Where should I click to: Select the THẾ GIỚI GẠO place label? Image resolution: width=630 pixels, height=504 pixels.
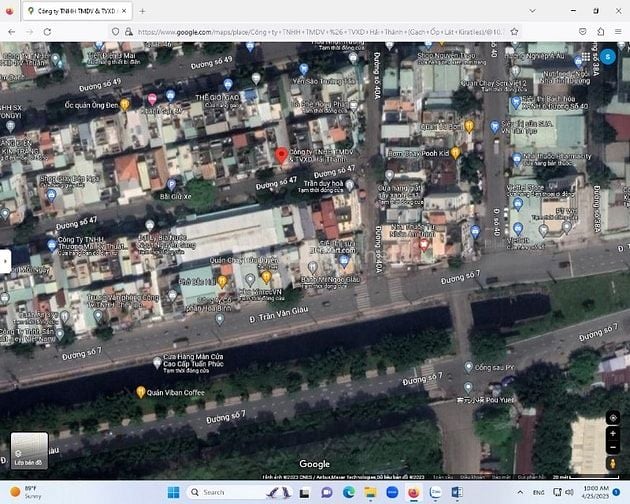pos(217,97)
